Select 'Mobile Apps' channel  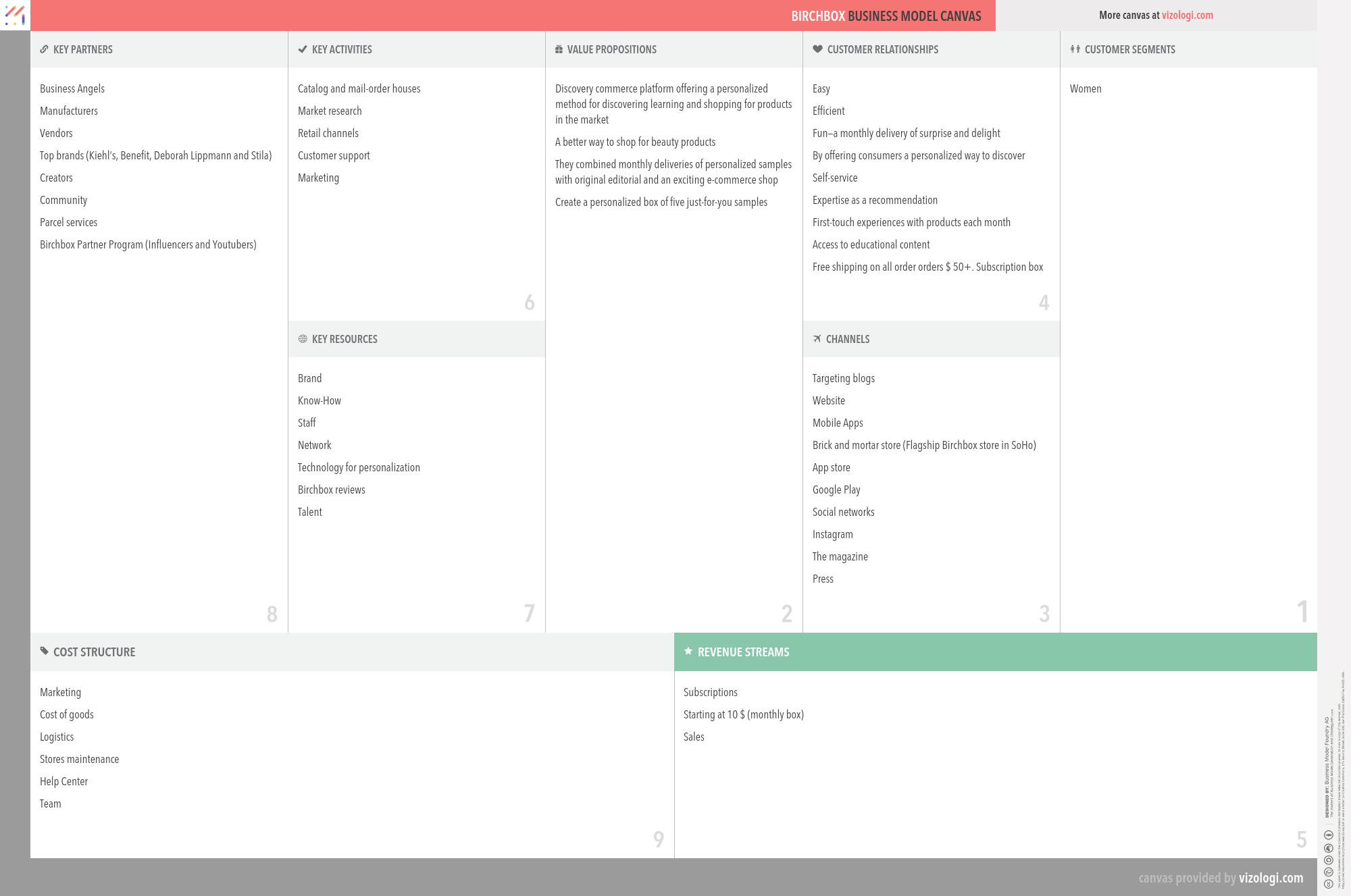(x=838, y=423)
